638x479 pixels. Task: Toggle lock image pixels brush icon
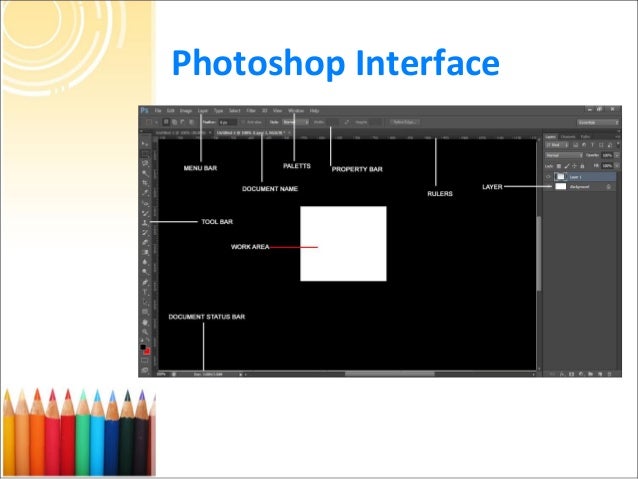pos(567,166)
